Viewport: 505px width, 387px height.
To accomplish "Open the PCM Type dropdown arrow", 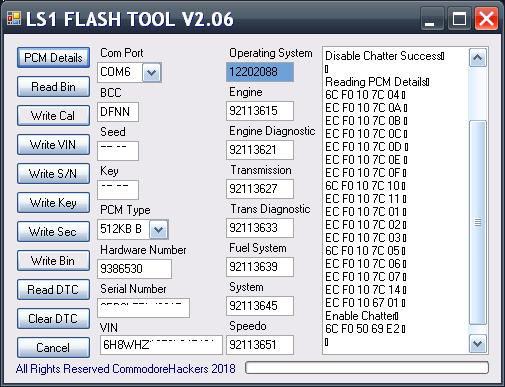I will [159, 229].
